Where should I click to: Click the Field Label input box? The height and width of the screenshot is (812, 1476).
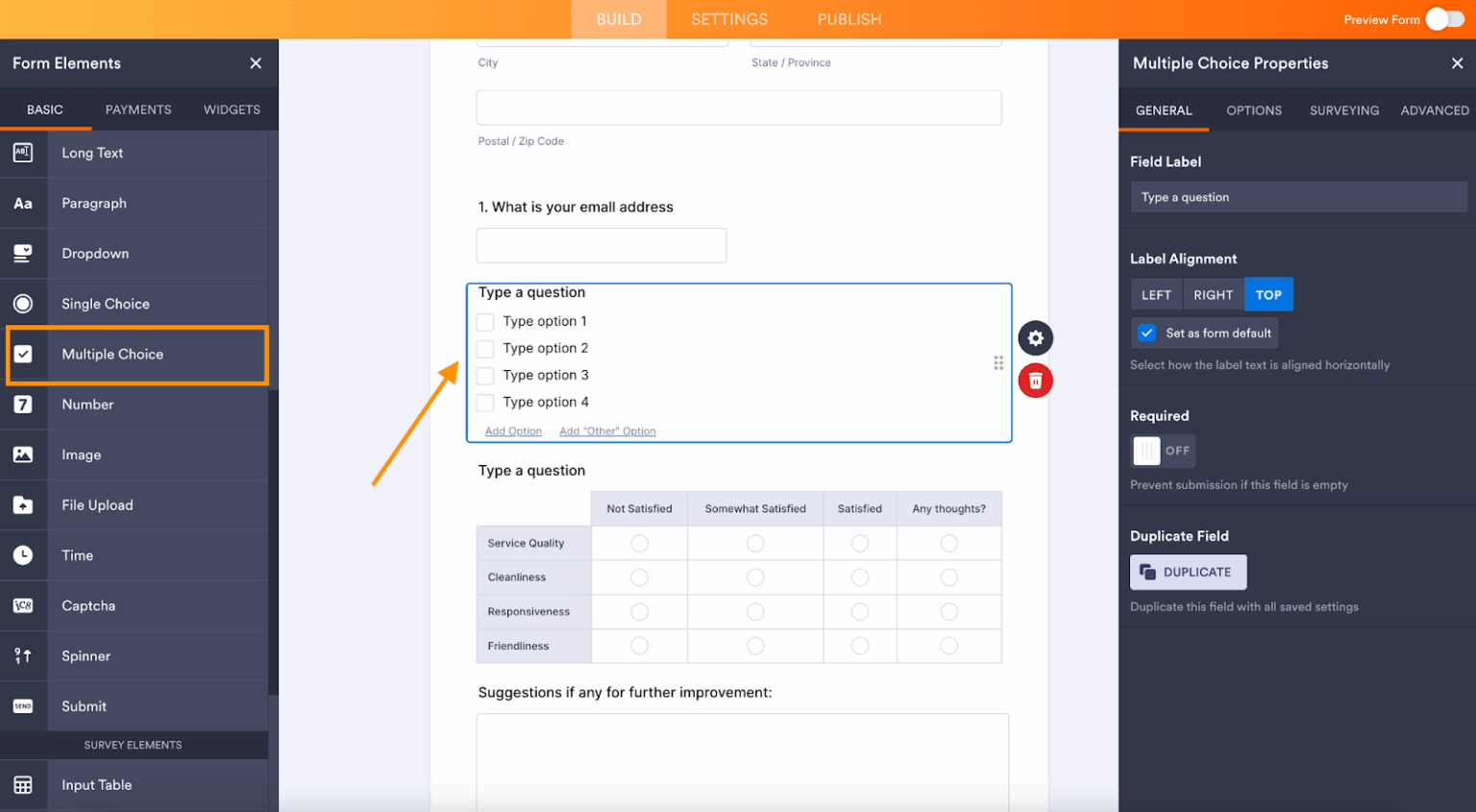1297,197
